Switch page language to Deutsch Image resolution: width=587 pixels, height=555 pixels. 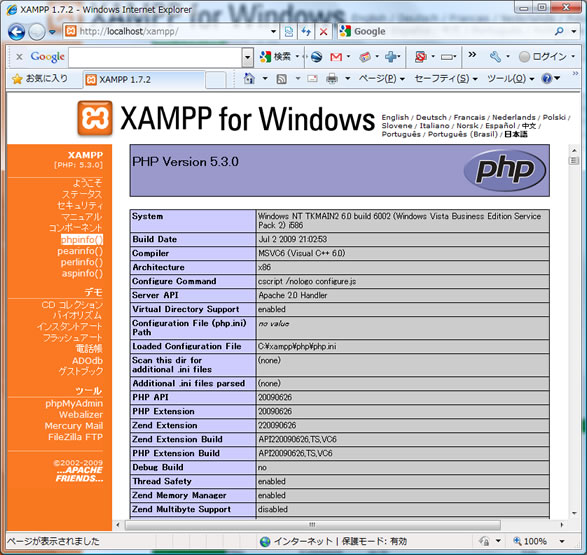[x=431, y=117]
